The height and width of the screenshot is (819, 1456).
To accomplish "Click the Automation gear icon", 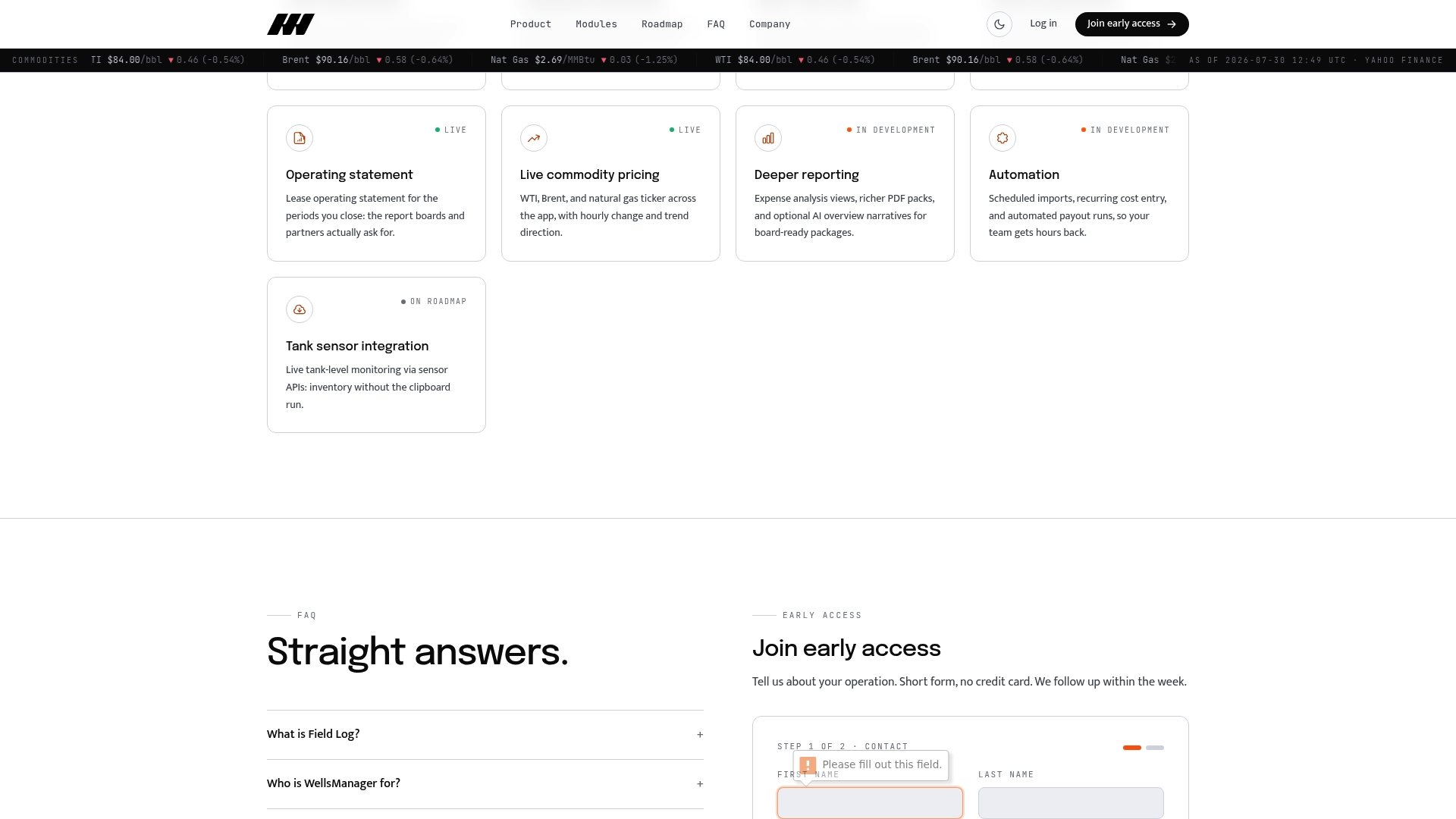I will tap(1003, 138).
